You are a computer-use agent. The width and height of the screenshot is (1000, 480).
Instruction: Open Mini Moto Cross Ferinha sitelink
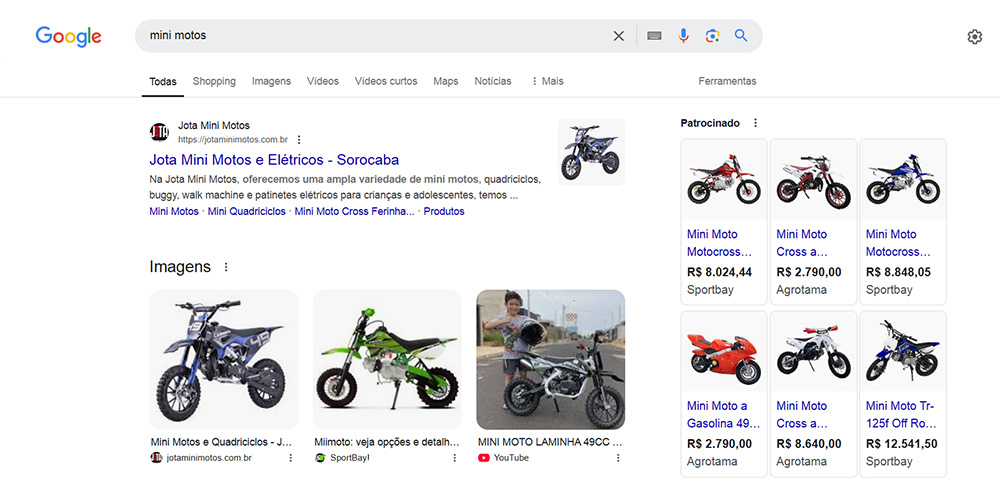click(x=355, y=211)
